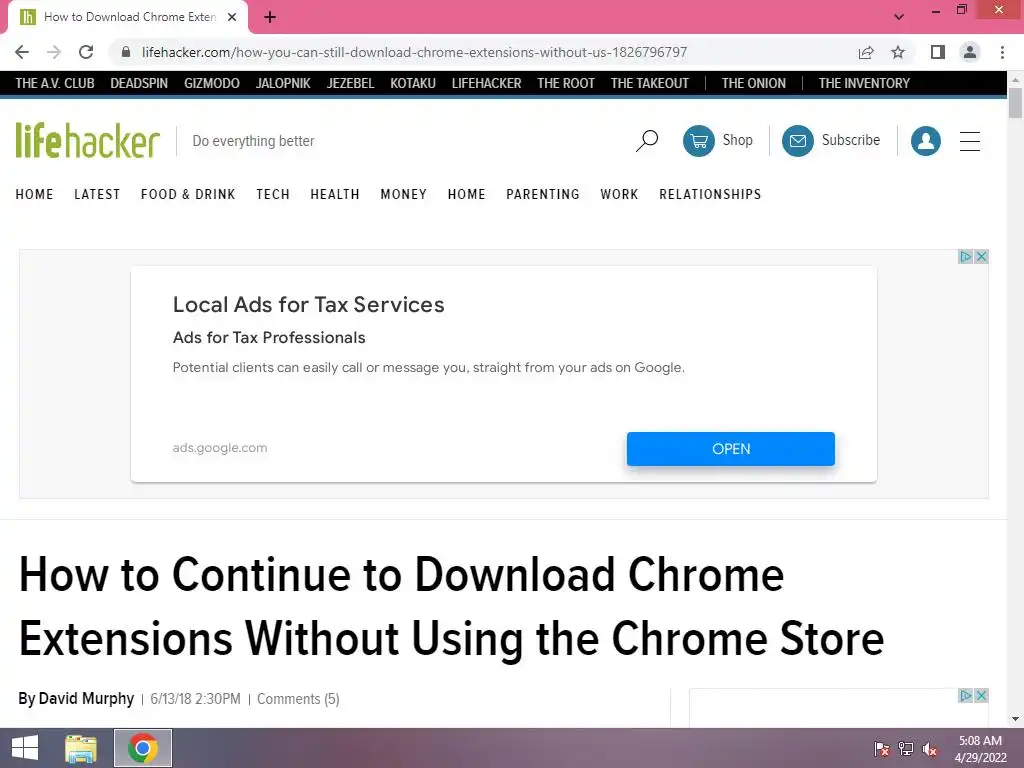The height and width of the screenshot is (768, 1024).
Task: Click the network tray icon
Action: coord(906,749)
